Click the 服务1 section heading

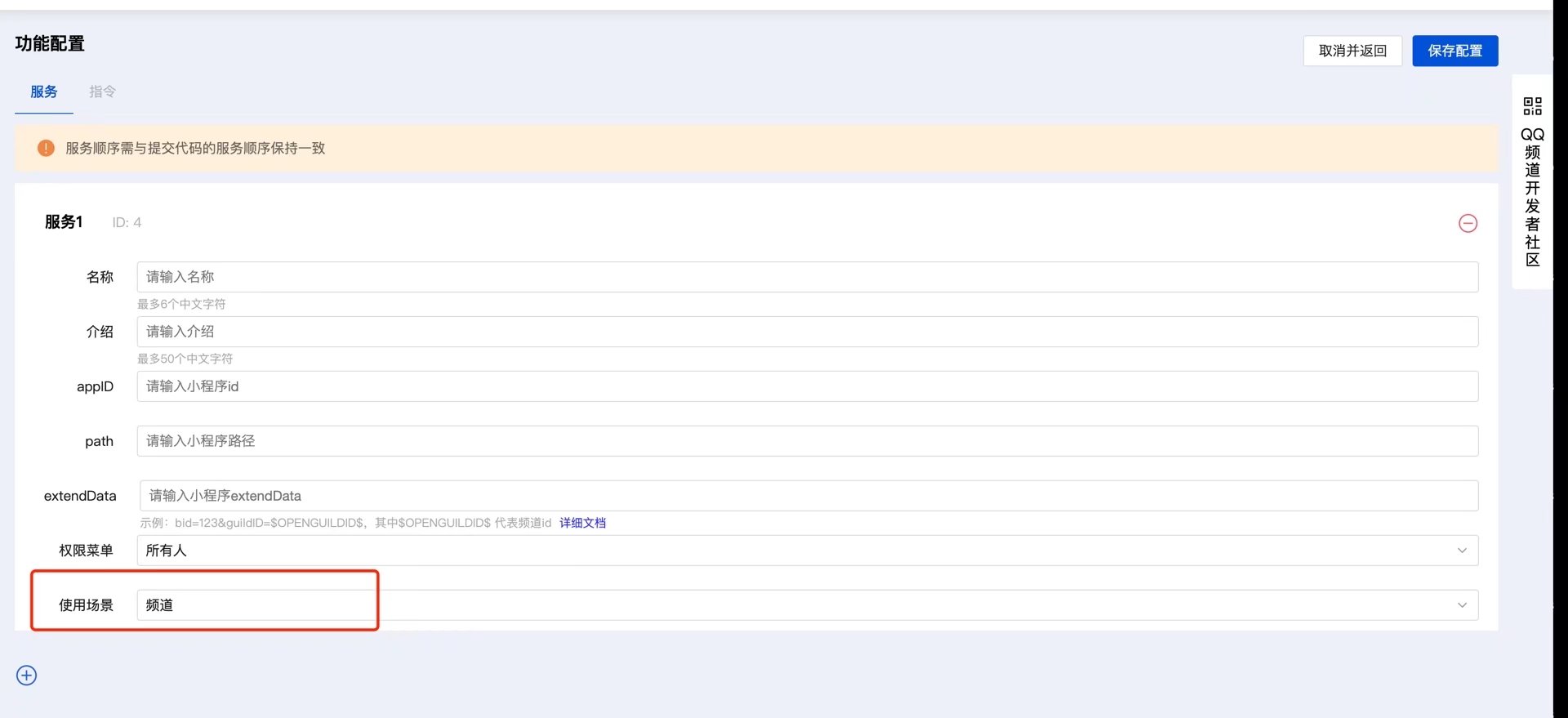click(x=64, y=222)
